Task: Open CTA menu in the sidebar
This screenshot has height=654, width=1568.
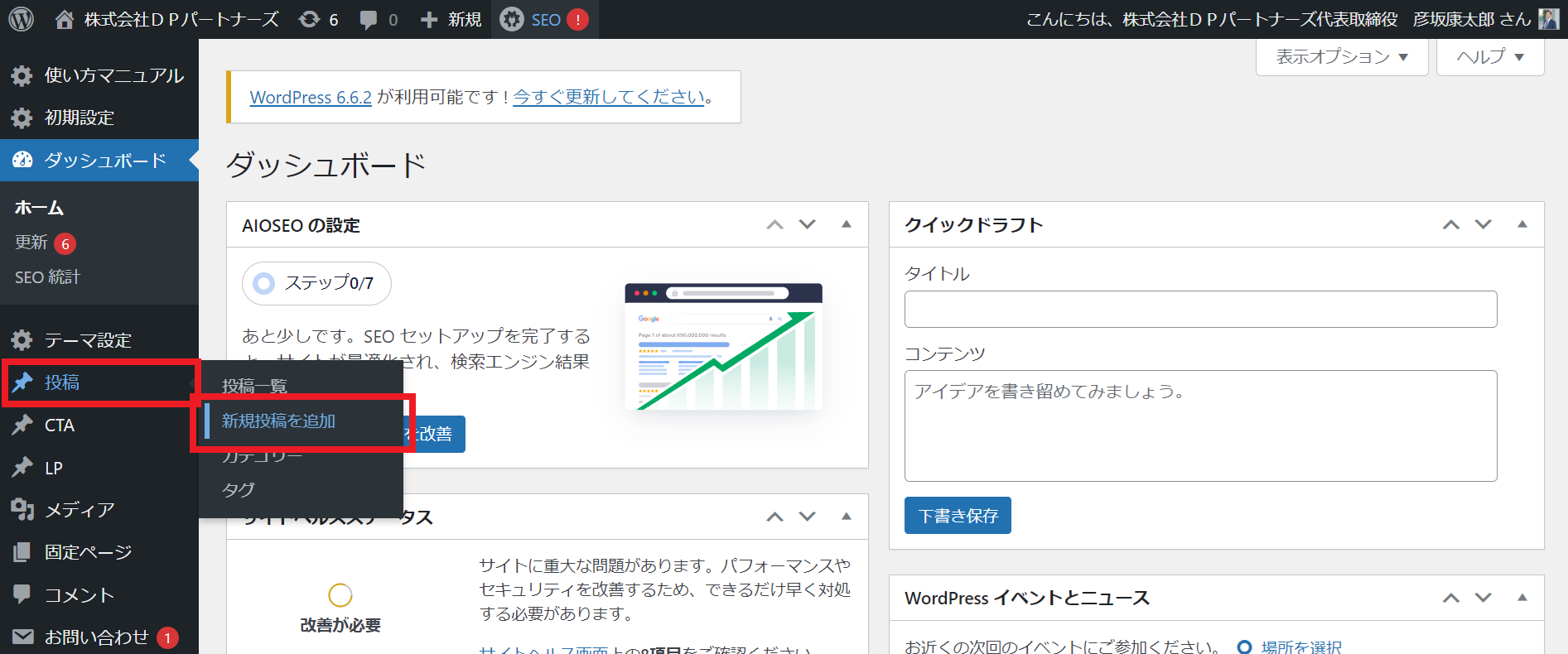Action: click(x=99, y=426)
